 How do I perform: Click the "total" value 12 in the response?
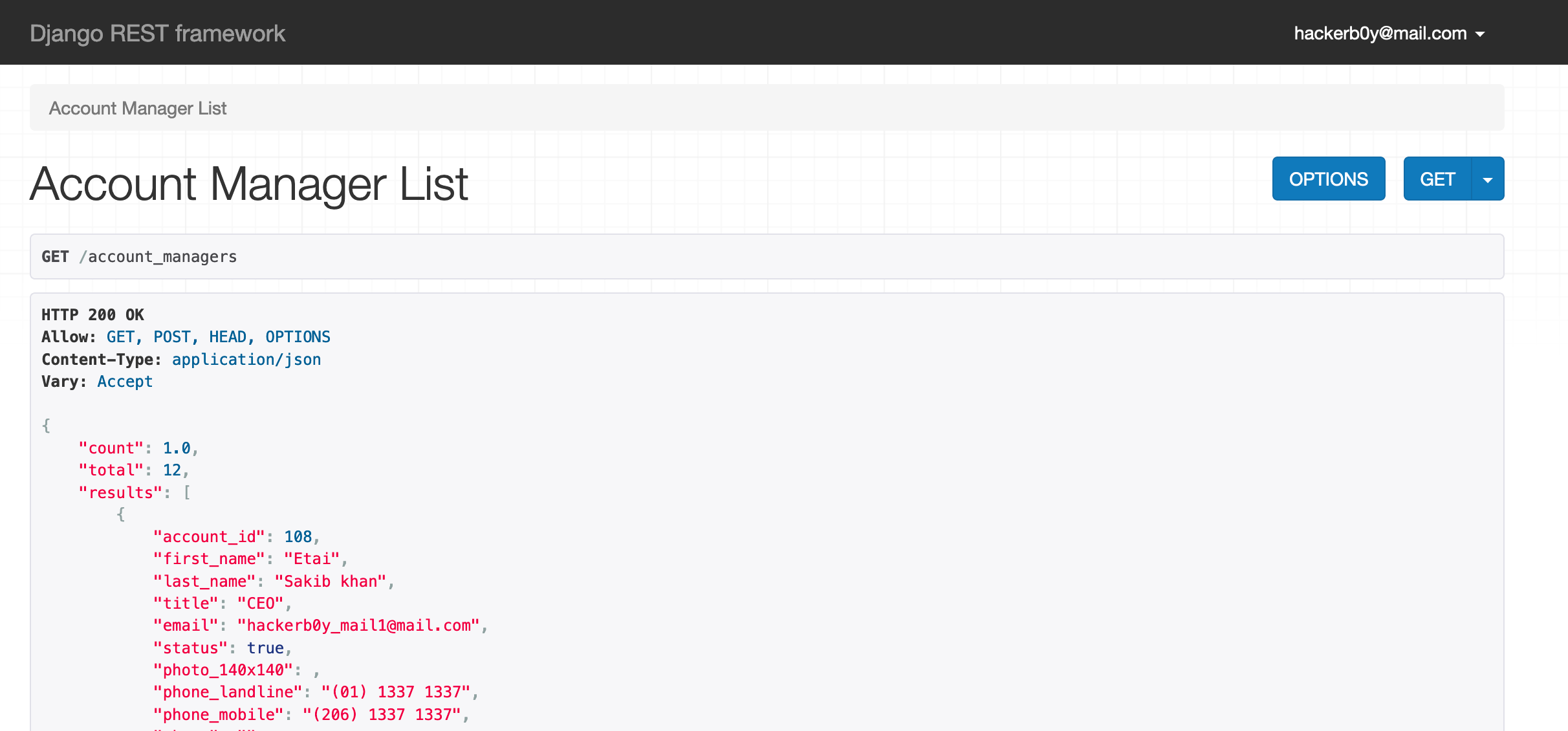coord(172,470)
